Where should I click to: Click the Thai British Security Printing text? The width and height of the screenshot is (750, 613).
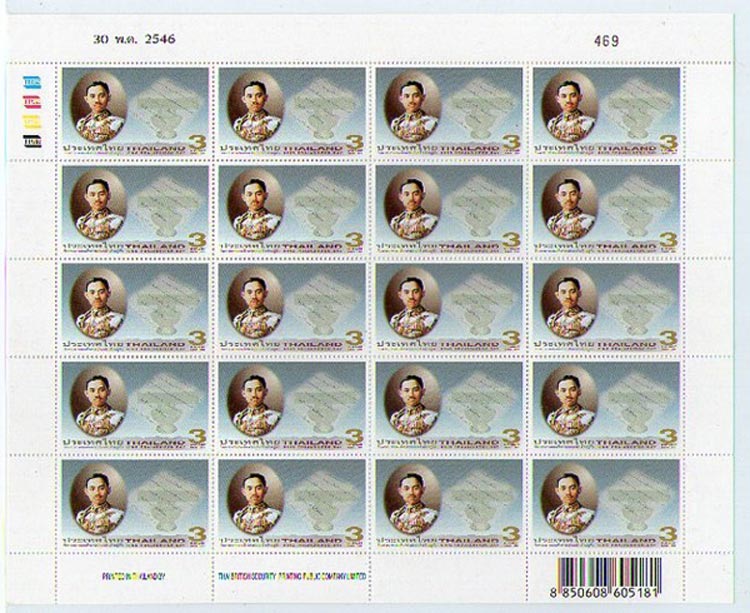click(x=292, y=577)
